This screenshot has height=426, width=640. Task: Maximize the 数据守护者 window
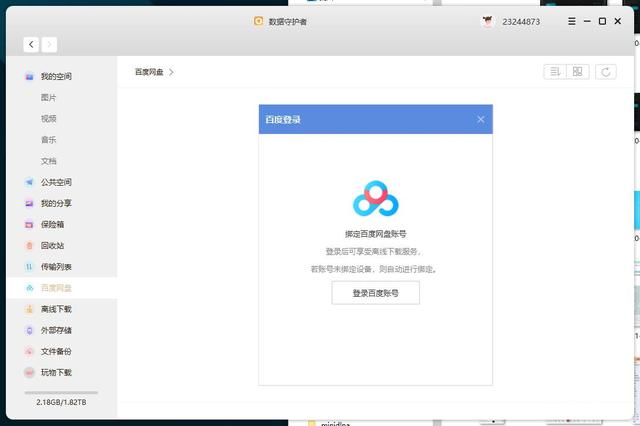pos(602,21)
